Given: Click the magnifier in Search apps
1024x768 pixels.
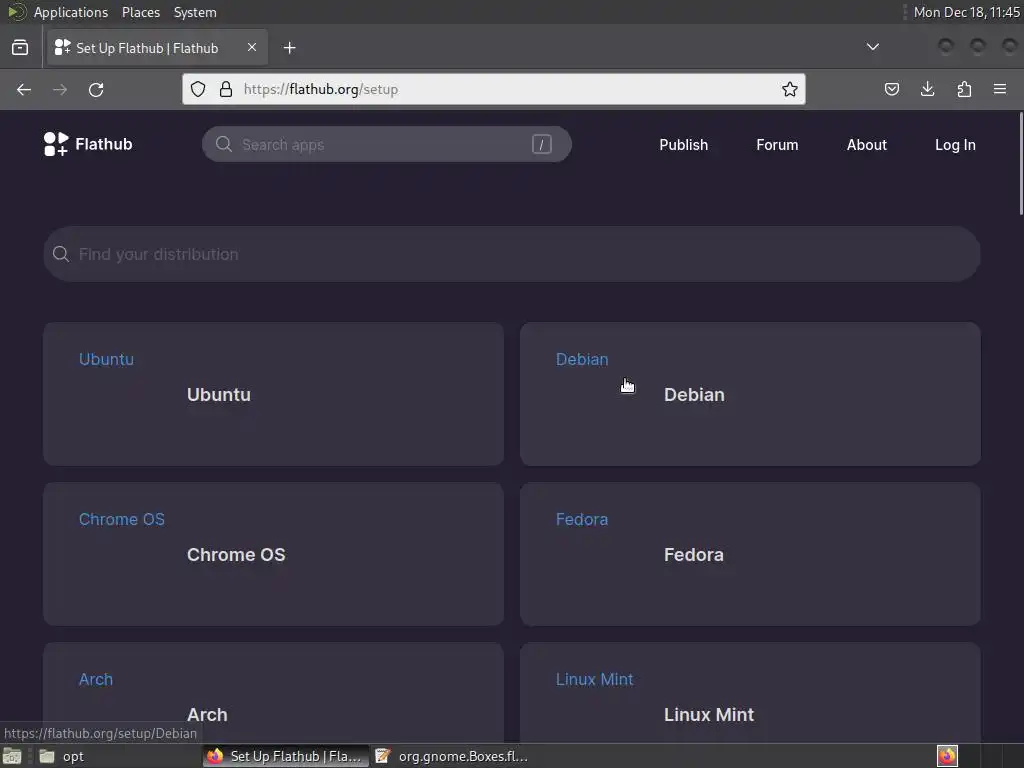Looking at the screenshot, I should [224, 144].
